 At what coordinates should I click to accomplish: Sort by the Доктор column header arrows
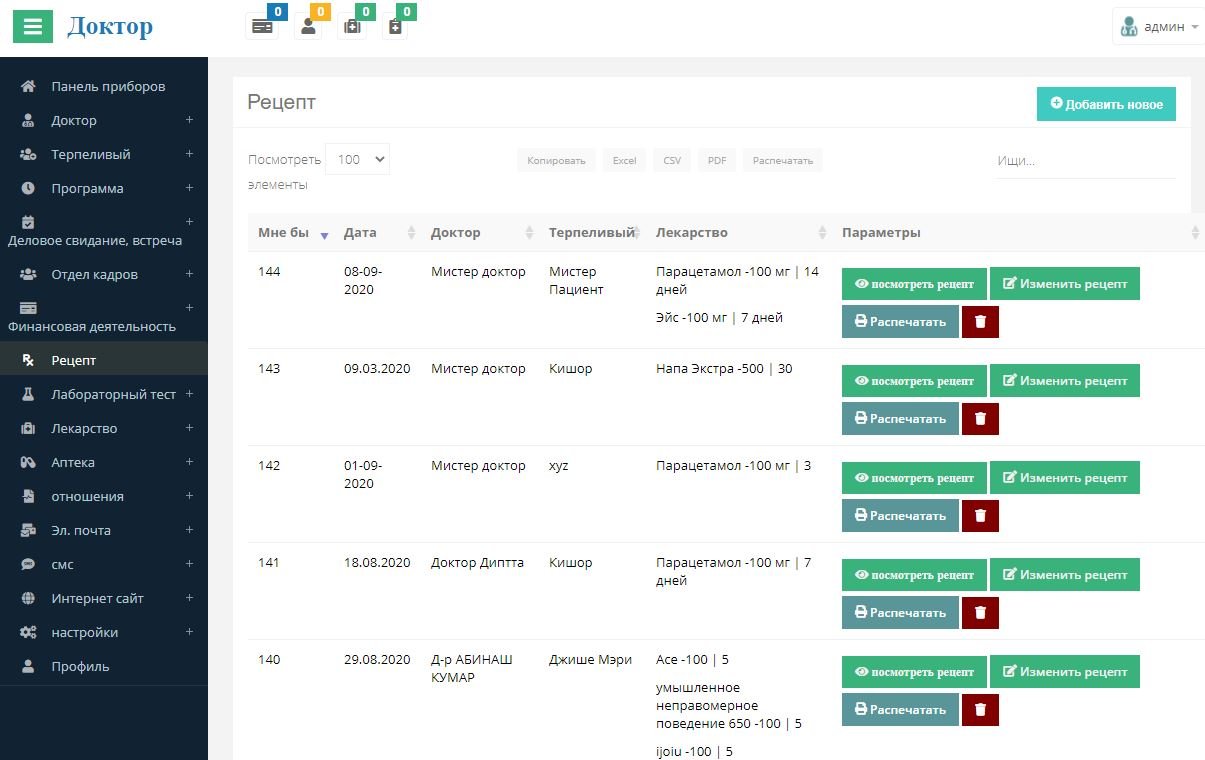tap(529, 233)
